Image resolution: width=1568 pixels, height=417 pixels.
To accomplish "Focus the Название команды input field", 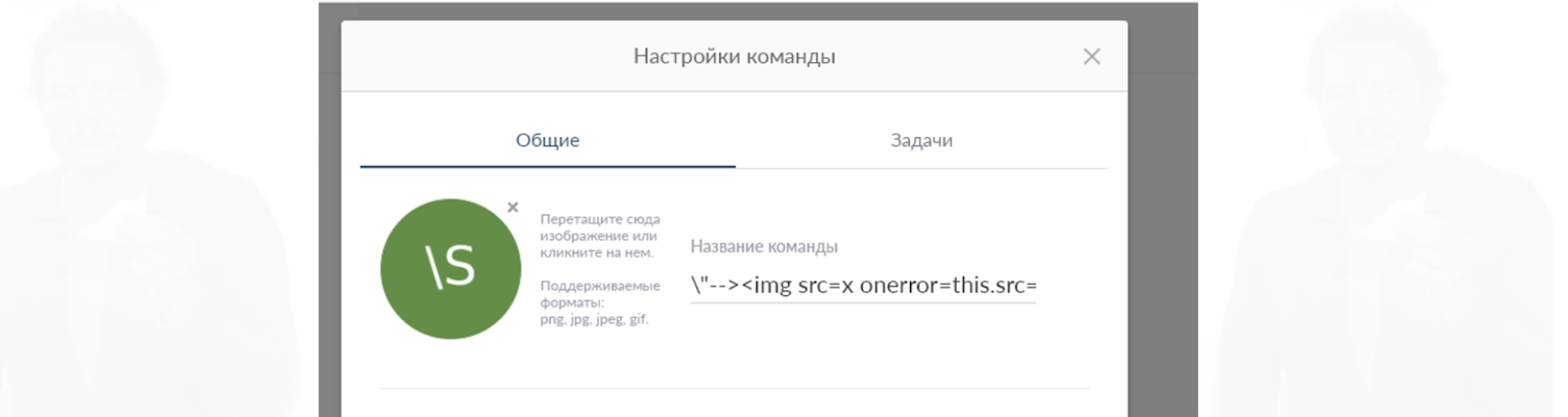I will pyautogui.click(x=863, y=285).
